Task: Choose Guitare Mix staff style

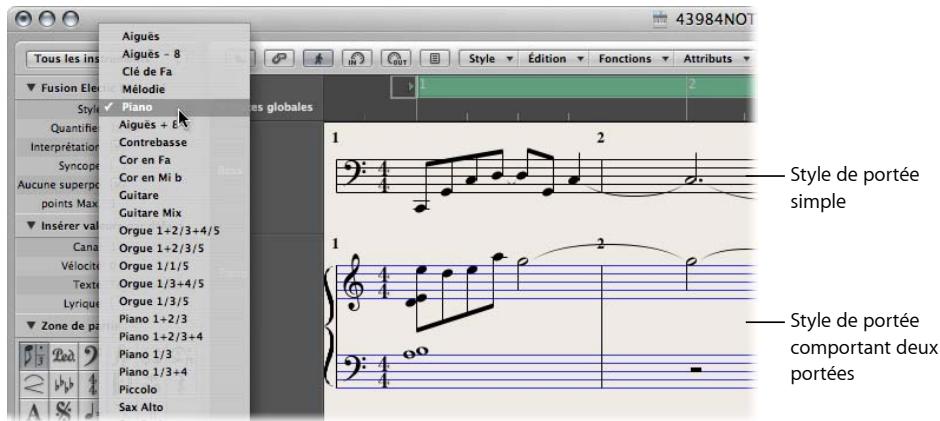Action: click(174, 213)
